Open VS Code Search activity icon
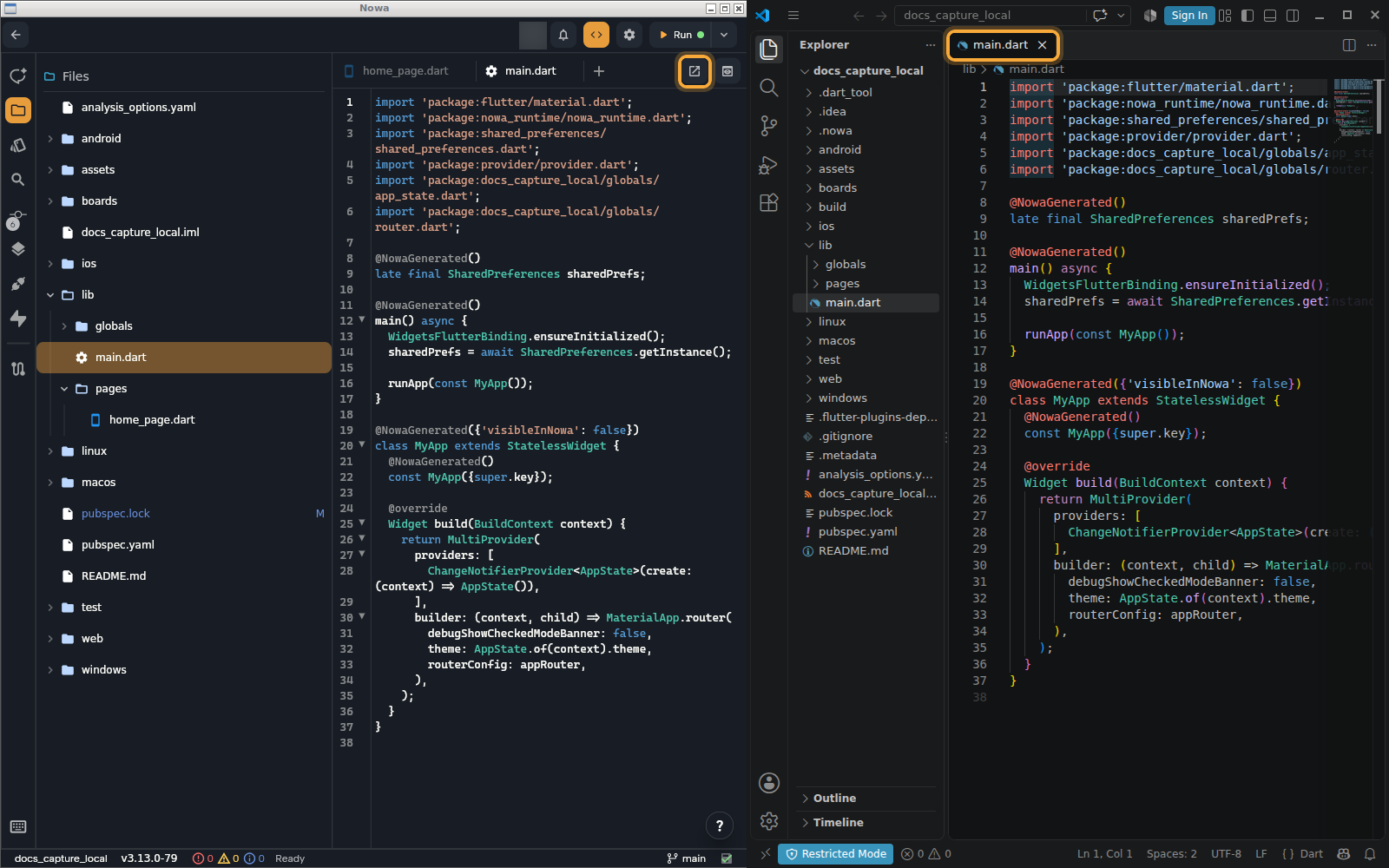This screenshot has height=868, width=1389. (x=769, y=88)
